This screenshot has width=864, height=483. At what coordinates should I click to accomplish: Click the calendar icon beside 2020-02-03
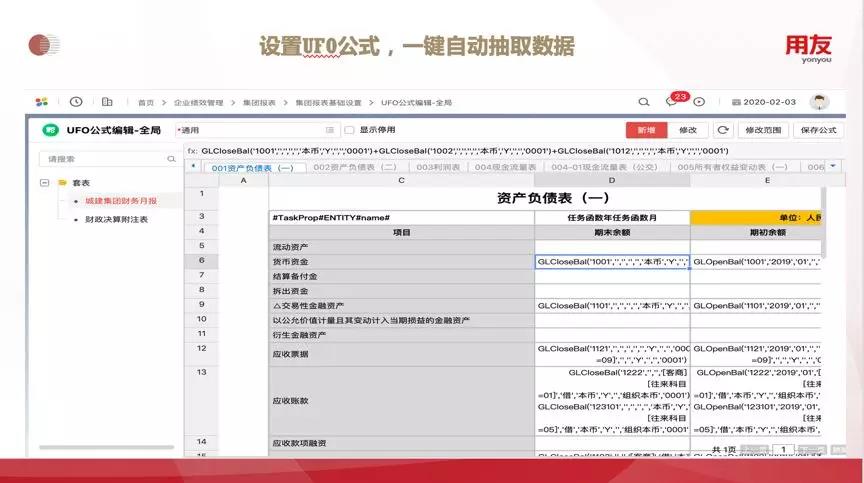coord(736,102)
